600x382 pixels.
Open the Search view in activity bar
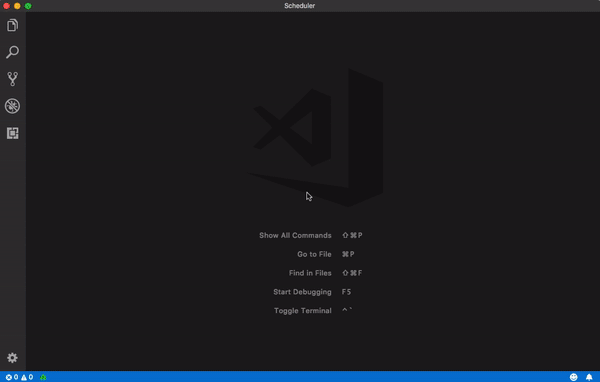(12, 52)
